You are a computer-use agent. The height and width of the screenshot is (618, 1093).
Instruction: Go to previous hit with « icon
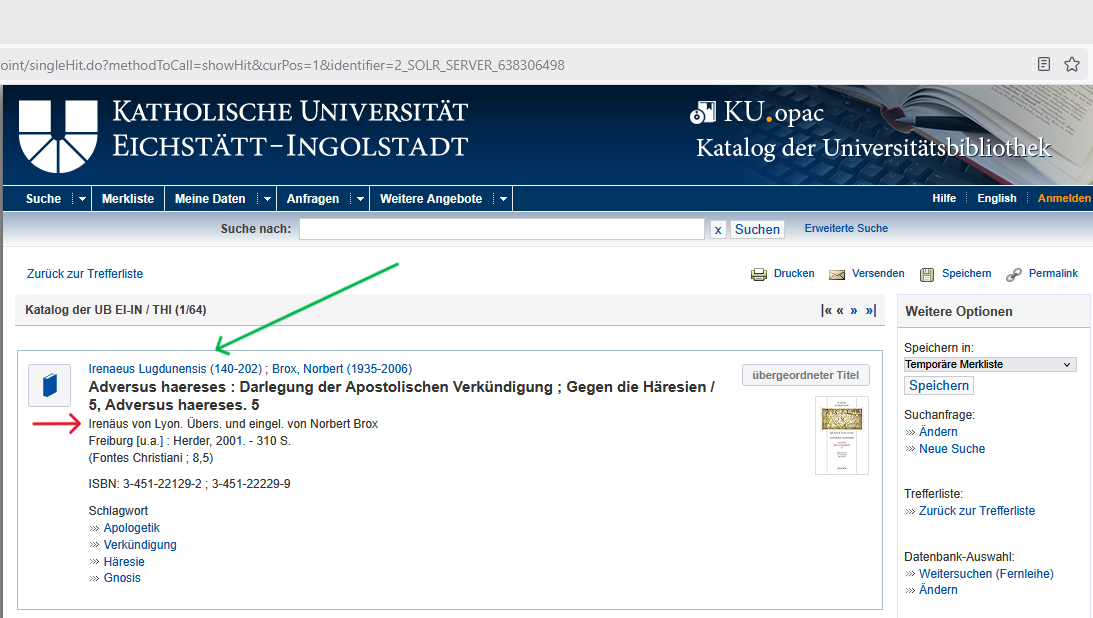[x=840, y=311]
